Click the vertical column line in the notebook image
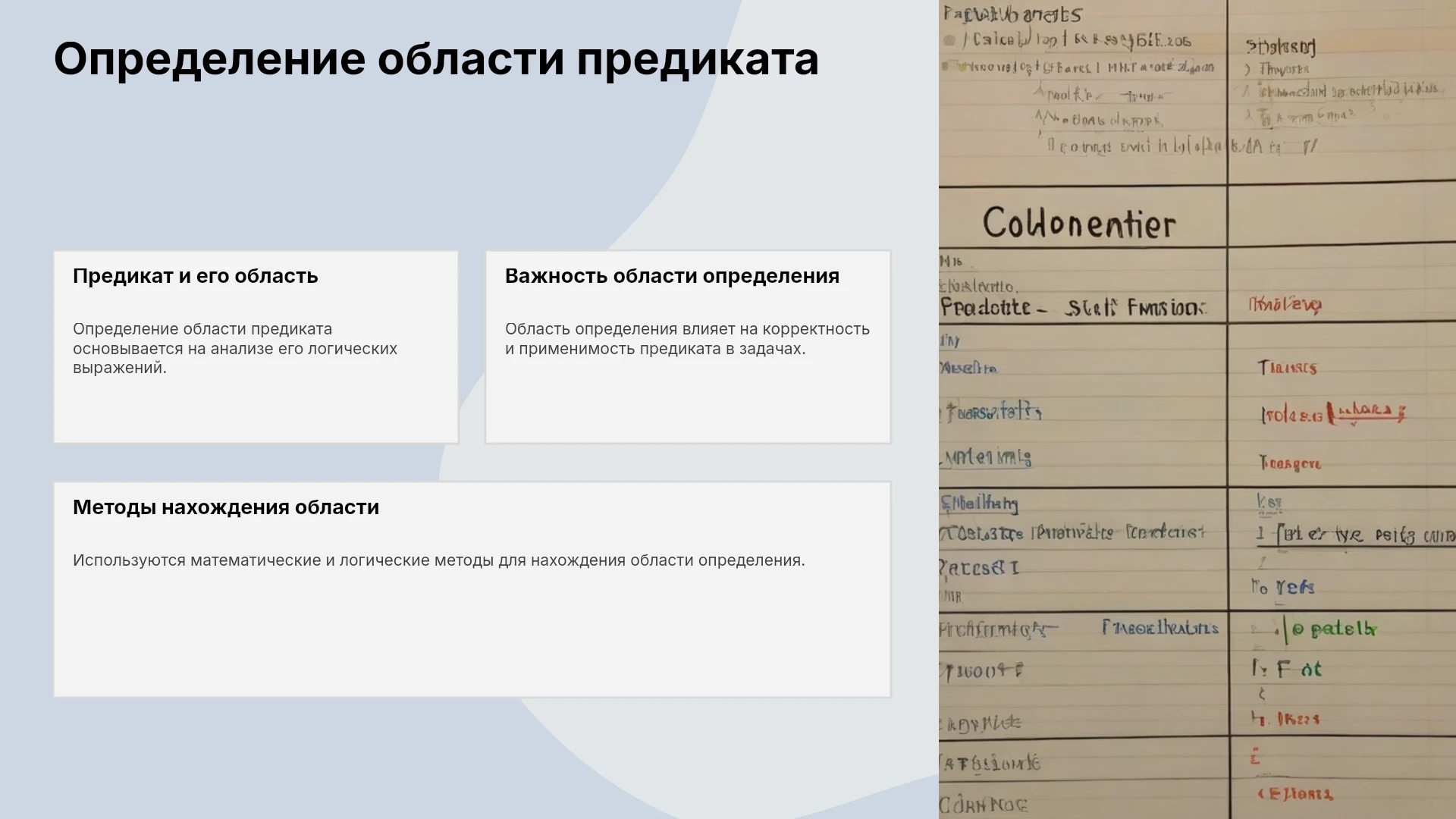1456x819 pixels. click(1228, 409)
